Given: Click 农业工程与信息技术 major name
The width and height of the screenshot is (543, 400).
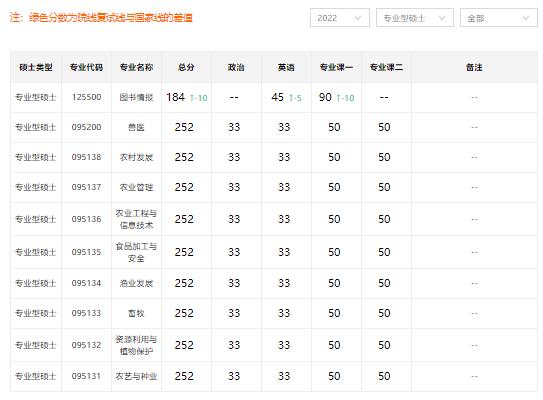Looking at the screenshot, I should [x=136, y=219].
